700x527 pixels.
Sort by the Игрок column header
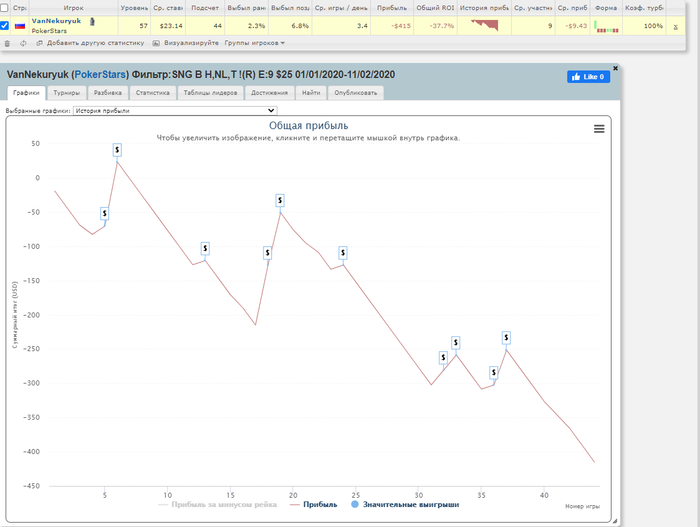tap(73, 8)
